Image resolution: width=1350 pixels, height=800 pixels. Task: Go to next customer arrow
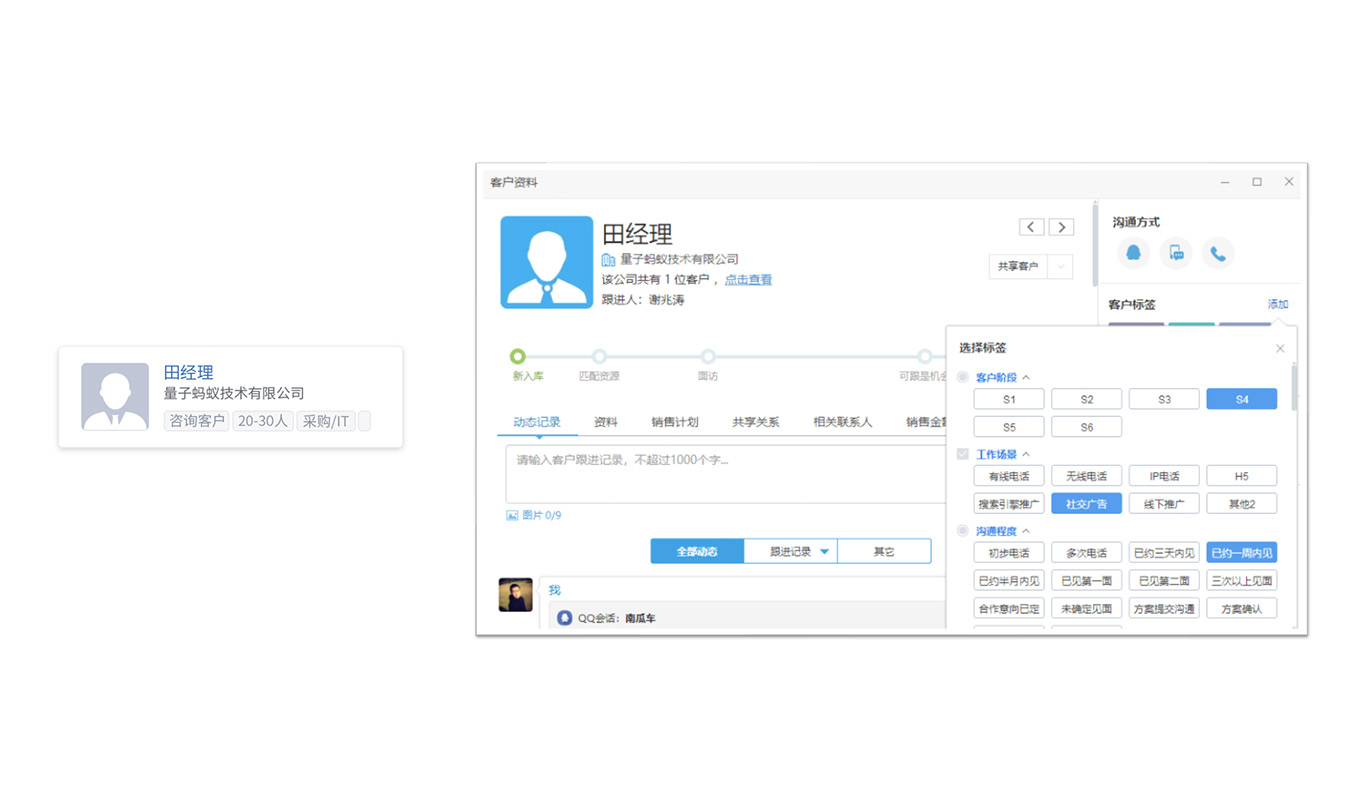(x=1061, y=227)
